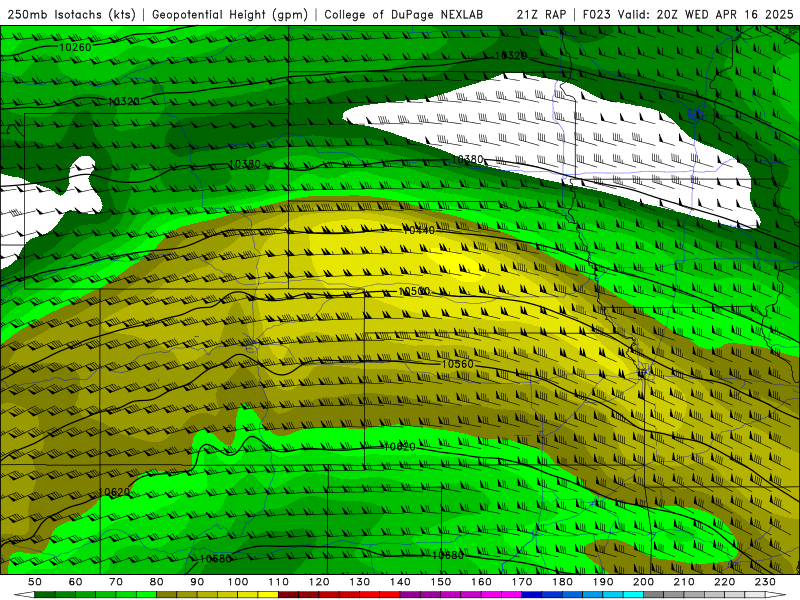This screenshot has height=600, width=800.
Task: Click the 50 knots color bar label
Action: pyautogui.click(x=35, y=582)
